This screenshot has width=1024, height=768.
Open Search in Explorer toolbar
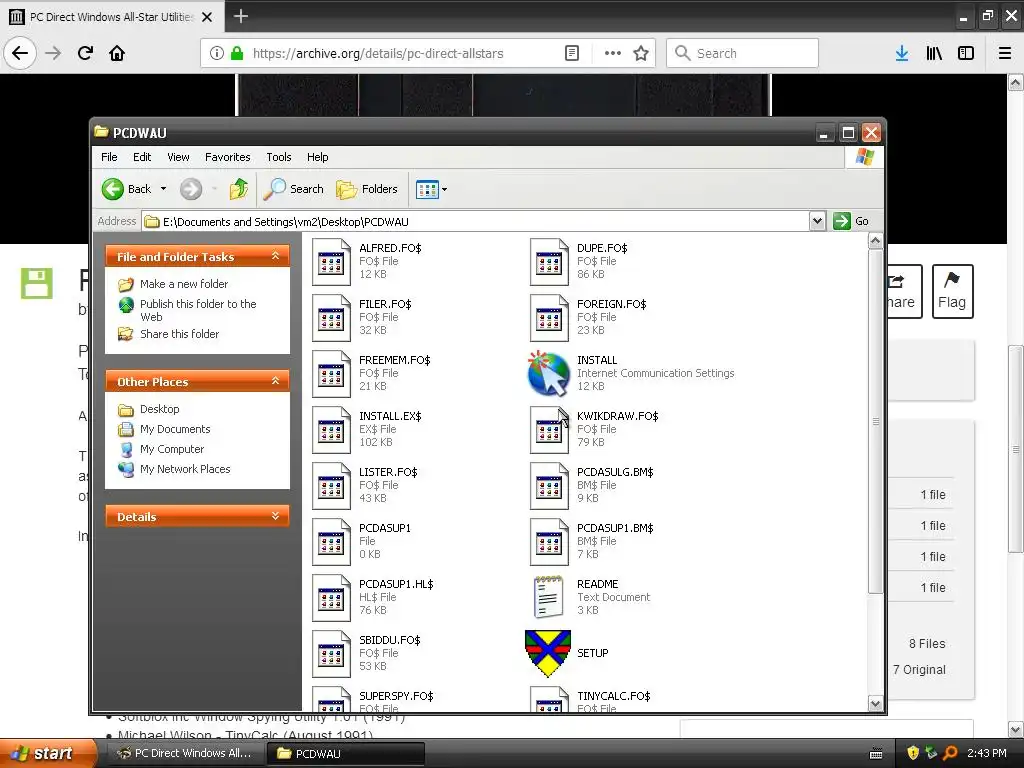point(294,189)
